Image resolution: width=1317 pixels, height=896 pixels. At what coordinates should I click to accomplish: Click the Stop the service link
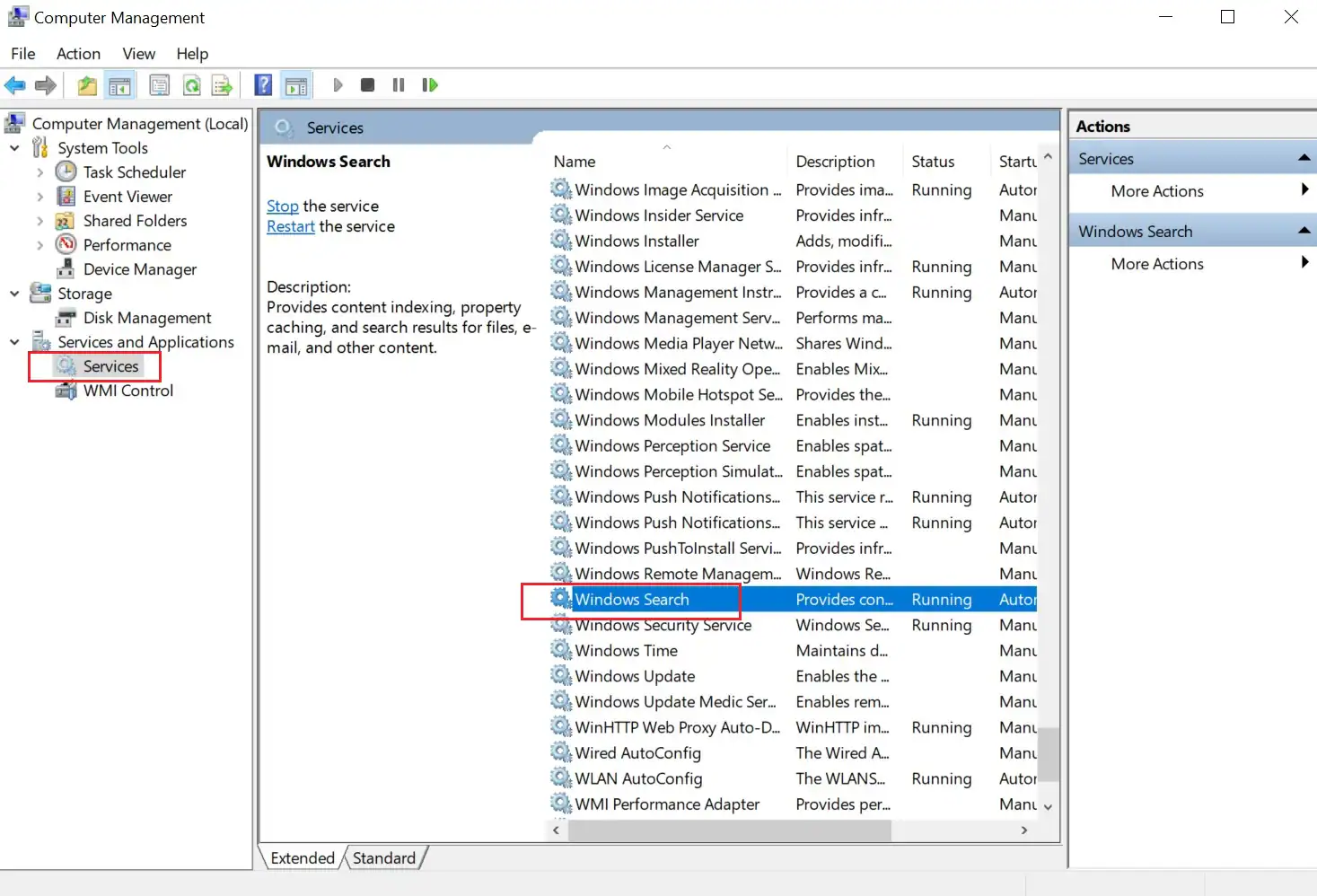point(283,206)
